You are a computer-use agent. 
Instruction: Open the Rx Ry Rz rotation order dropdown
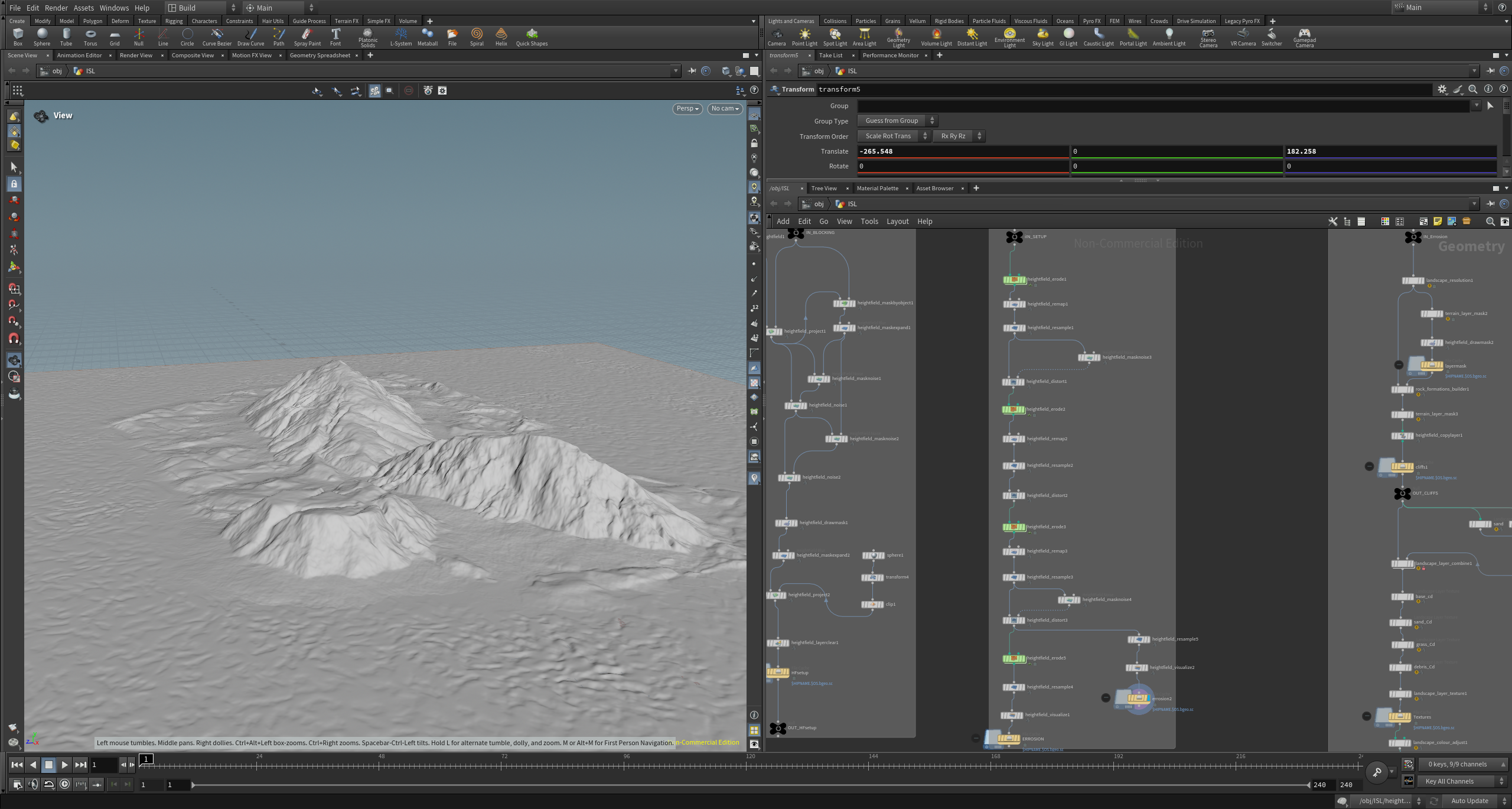pyautogui.click(x=959, y=136)
